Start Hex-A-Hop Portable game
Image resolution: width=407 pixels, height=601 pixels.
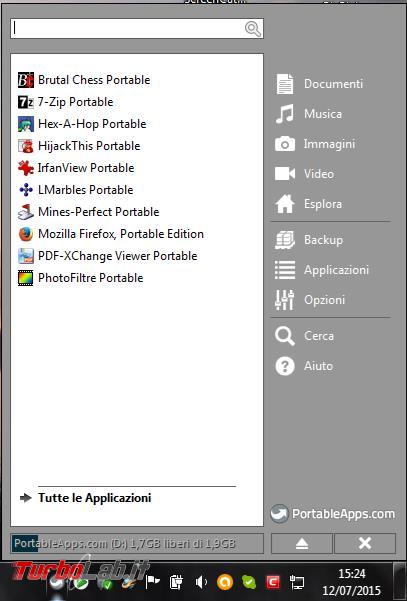pos(82,124)
